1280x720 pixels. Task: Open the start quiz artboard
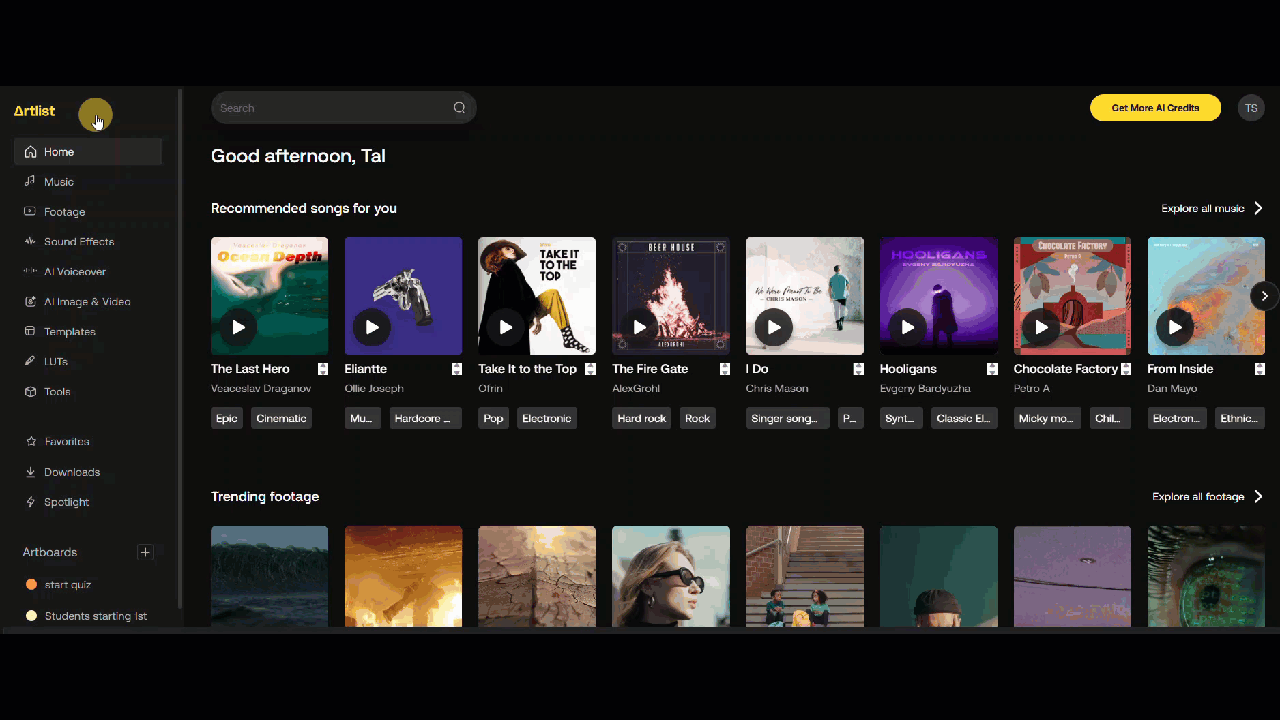point(67,584)
